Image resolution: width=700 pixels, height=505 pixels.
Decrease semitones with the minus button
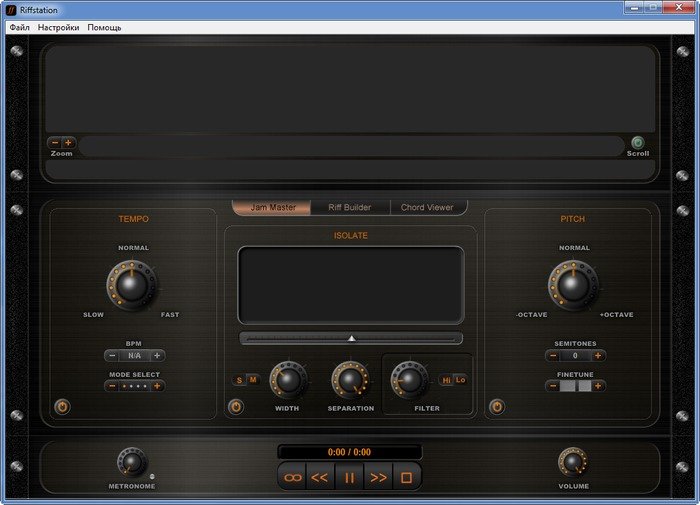[x=553, y=356]
